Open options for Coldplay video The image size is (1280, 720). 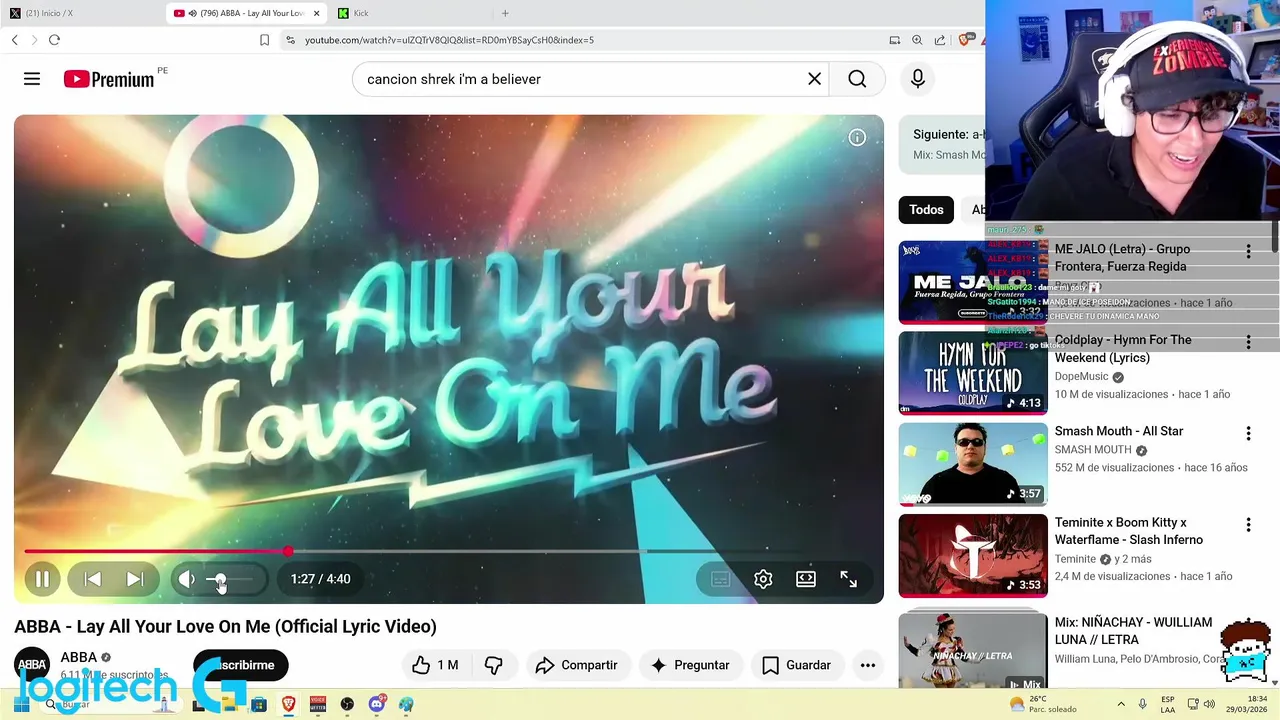tap(1248, 342)
